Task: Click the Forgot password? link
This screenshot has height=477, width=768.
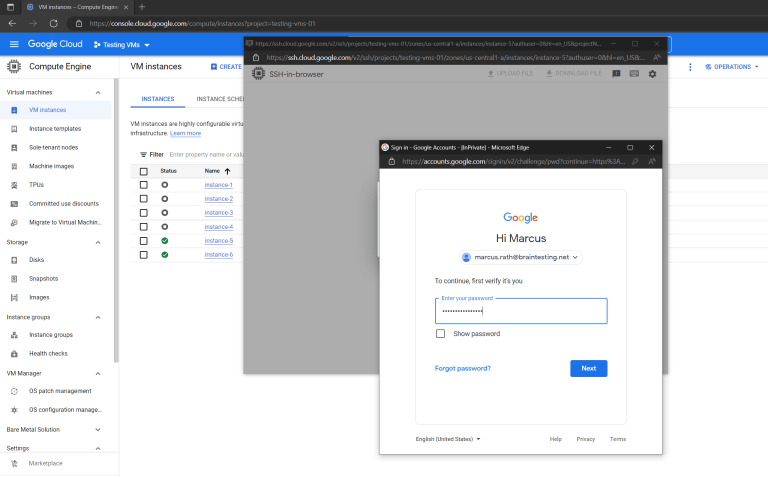Action: [x=463, y=369]
